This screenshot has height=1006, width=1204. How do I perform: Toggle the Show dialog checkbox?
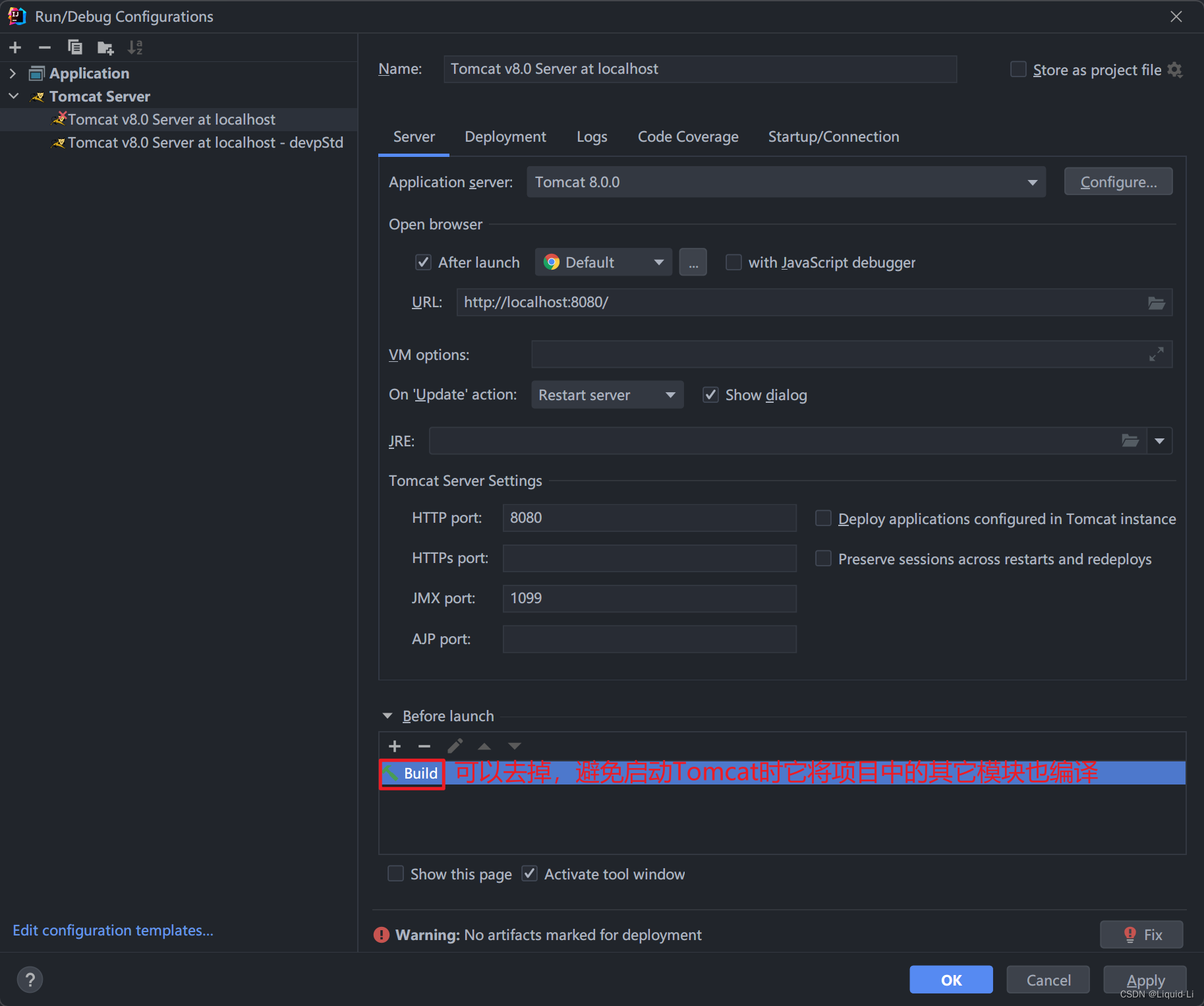710,395
